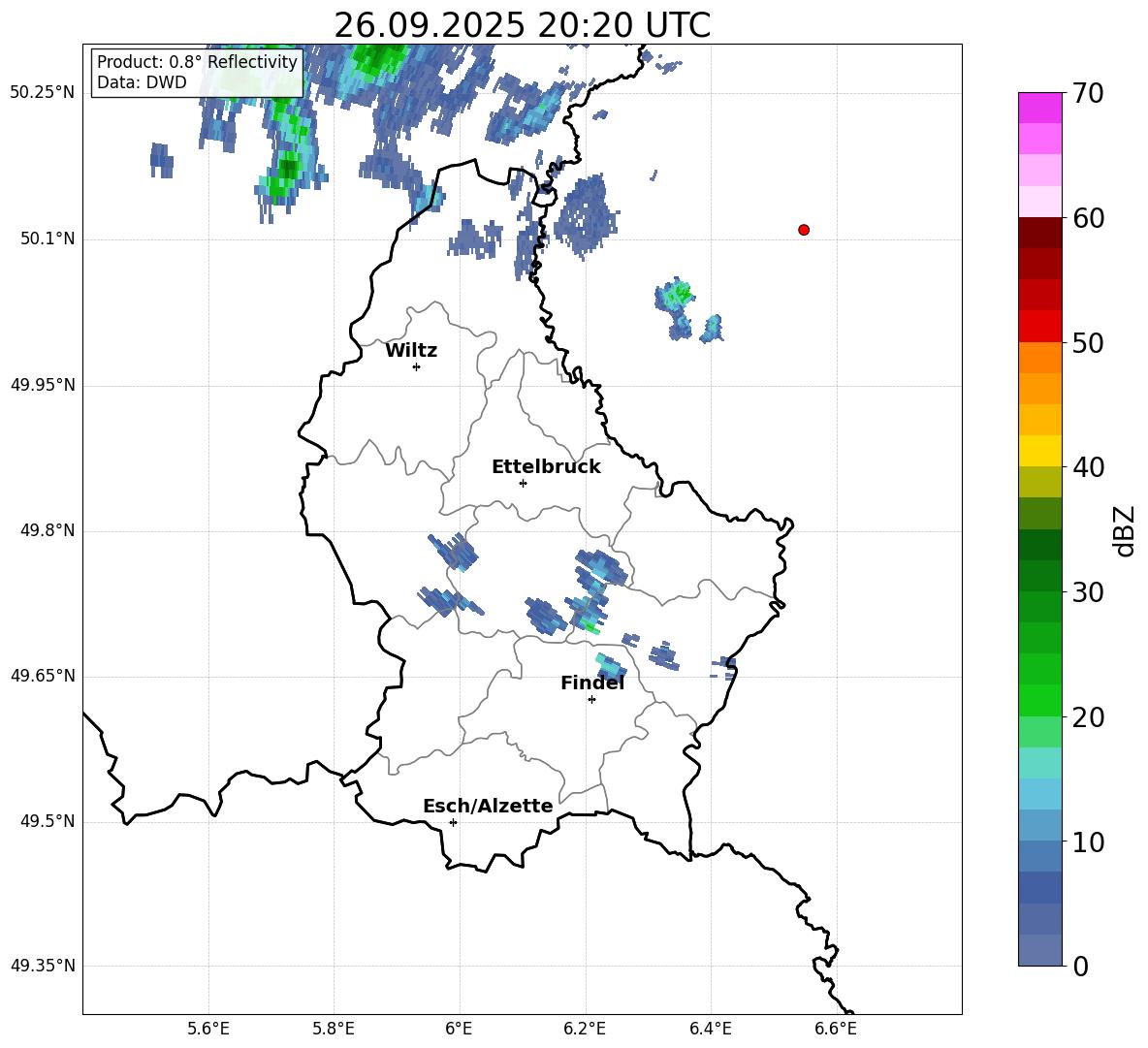1148x1048 pixels.
Task: Click the dark maroon colorbar segment below 60
Action: [1040, 233]
